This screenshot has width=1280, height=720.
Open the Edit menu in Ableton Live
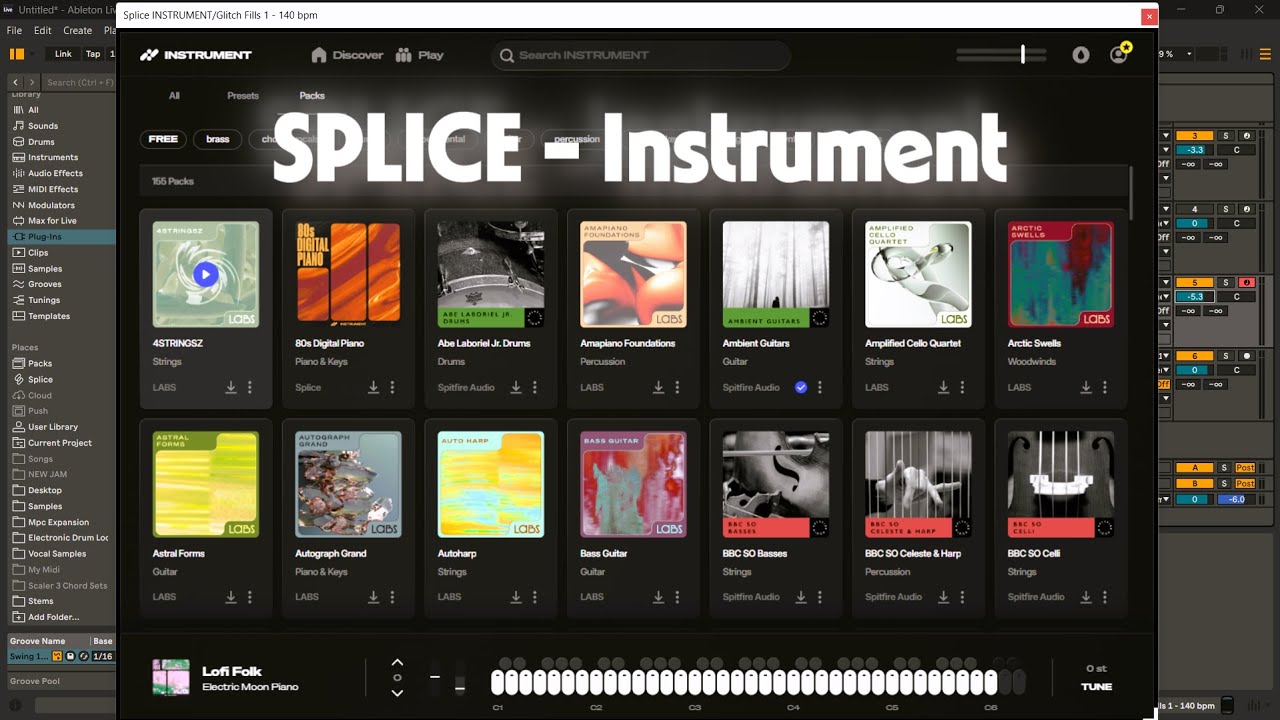[x=43, y=30]
